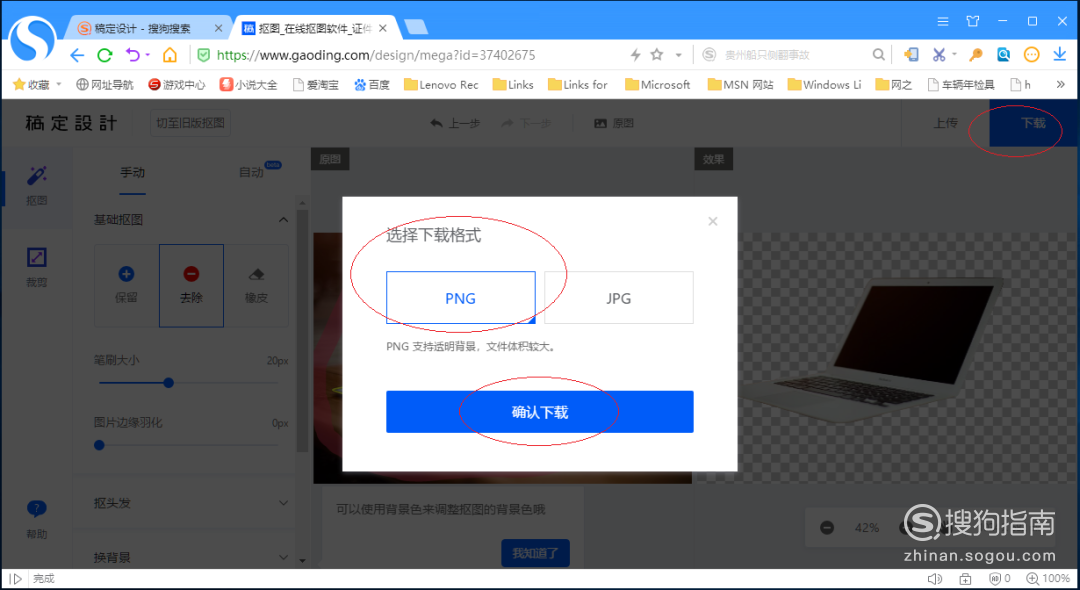
Task: Select the 裁剪 crop sidebar tool
Action: pyautogui.click(x=37, y=267)
